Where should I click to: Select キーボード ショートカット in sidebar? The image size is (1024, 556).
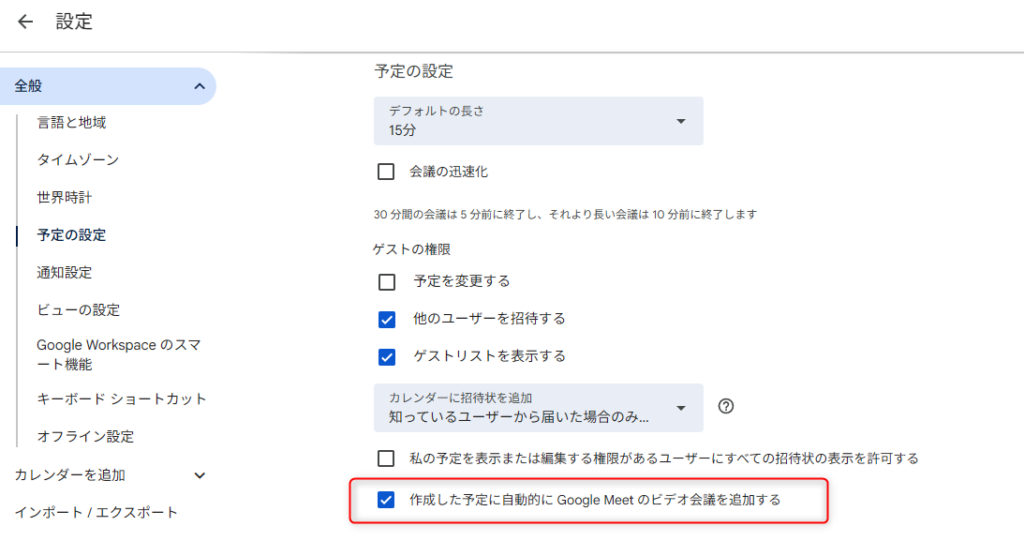point(121,399)
